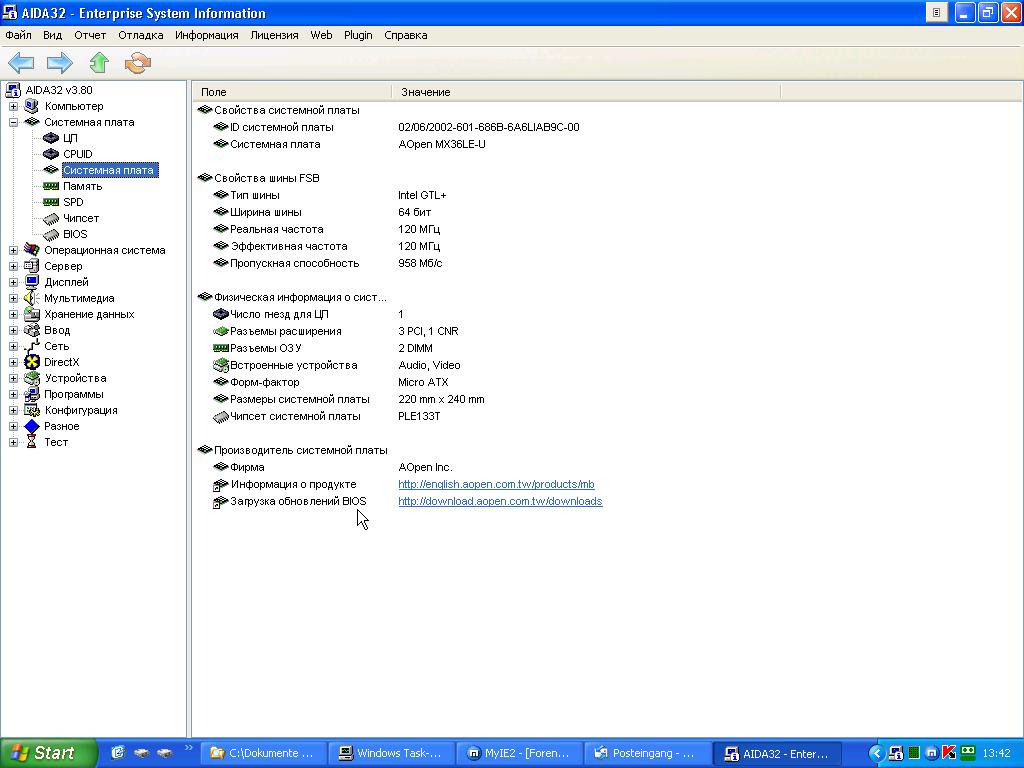Click the Сеть network icon
This screenshot has height=768, width=1024.
pos(32,346)
